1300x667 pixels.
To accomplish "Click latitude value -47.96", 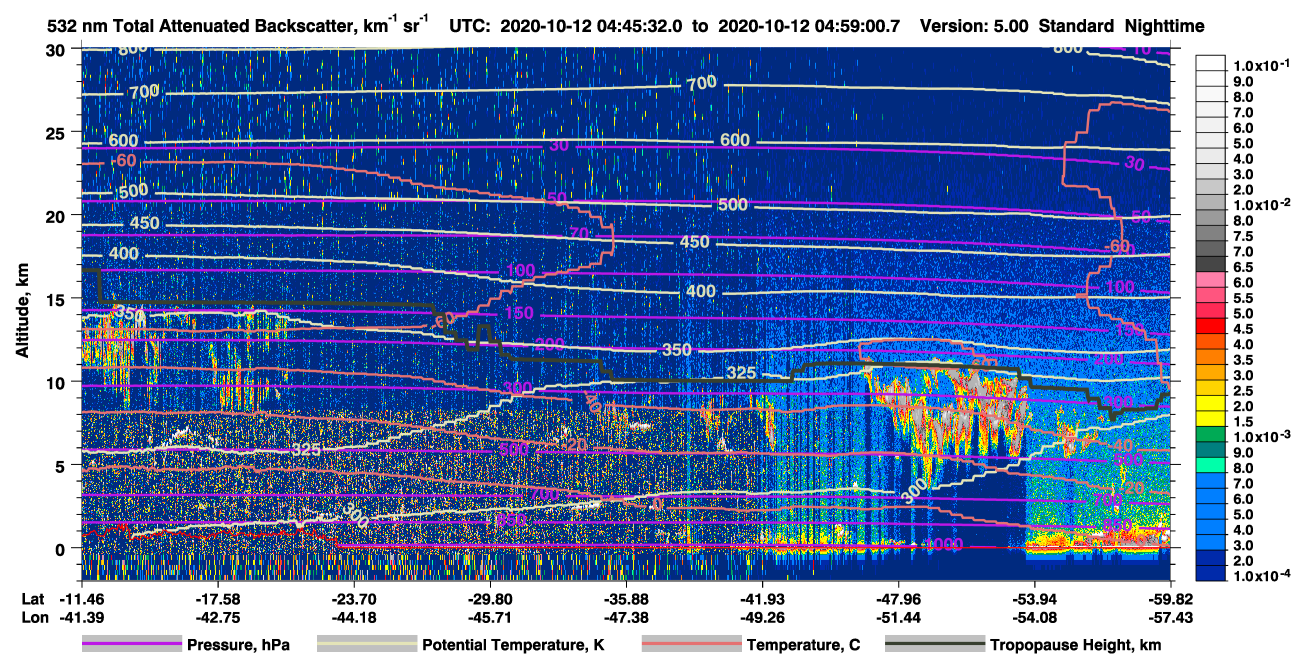I will click(898, 599).
